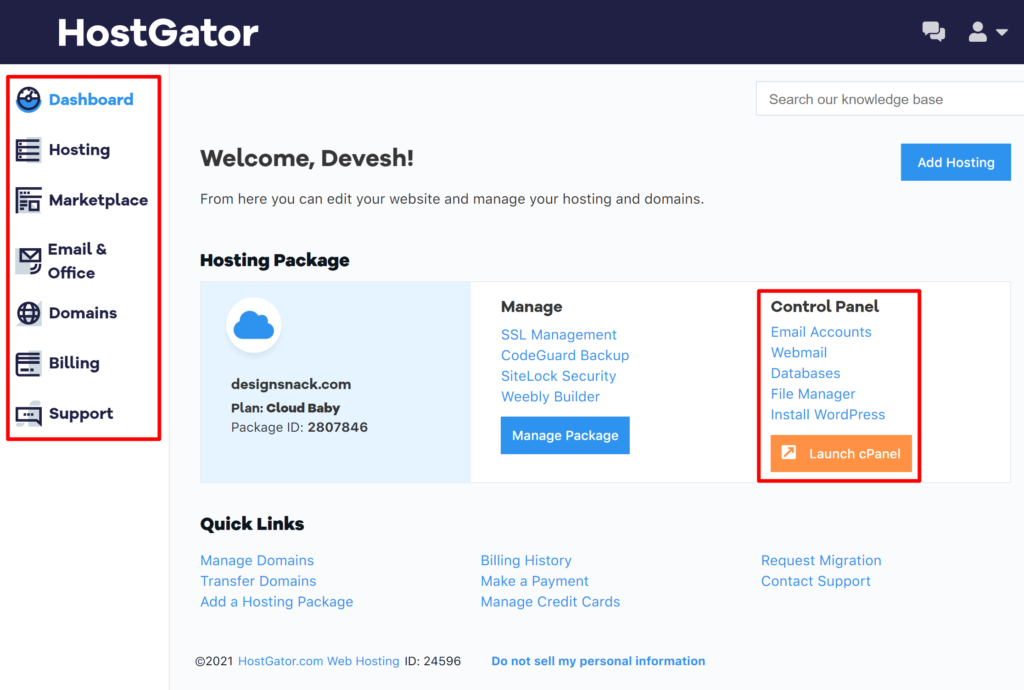Open Email & Office via its envelope icon
Viewport: 1024px width, 690px height.
[28, 260]
